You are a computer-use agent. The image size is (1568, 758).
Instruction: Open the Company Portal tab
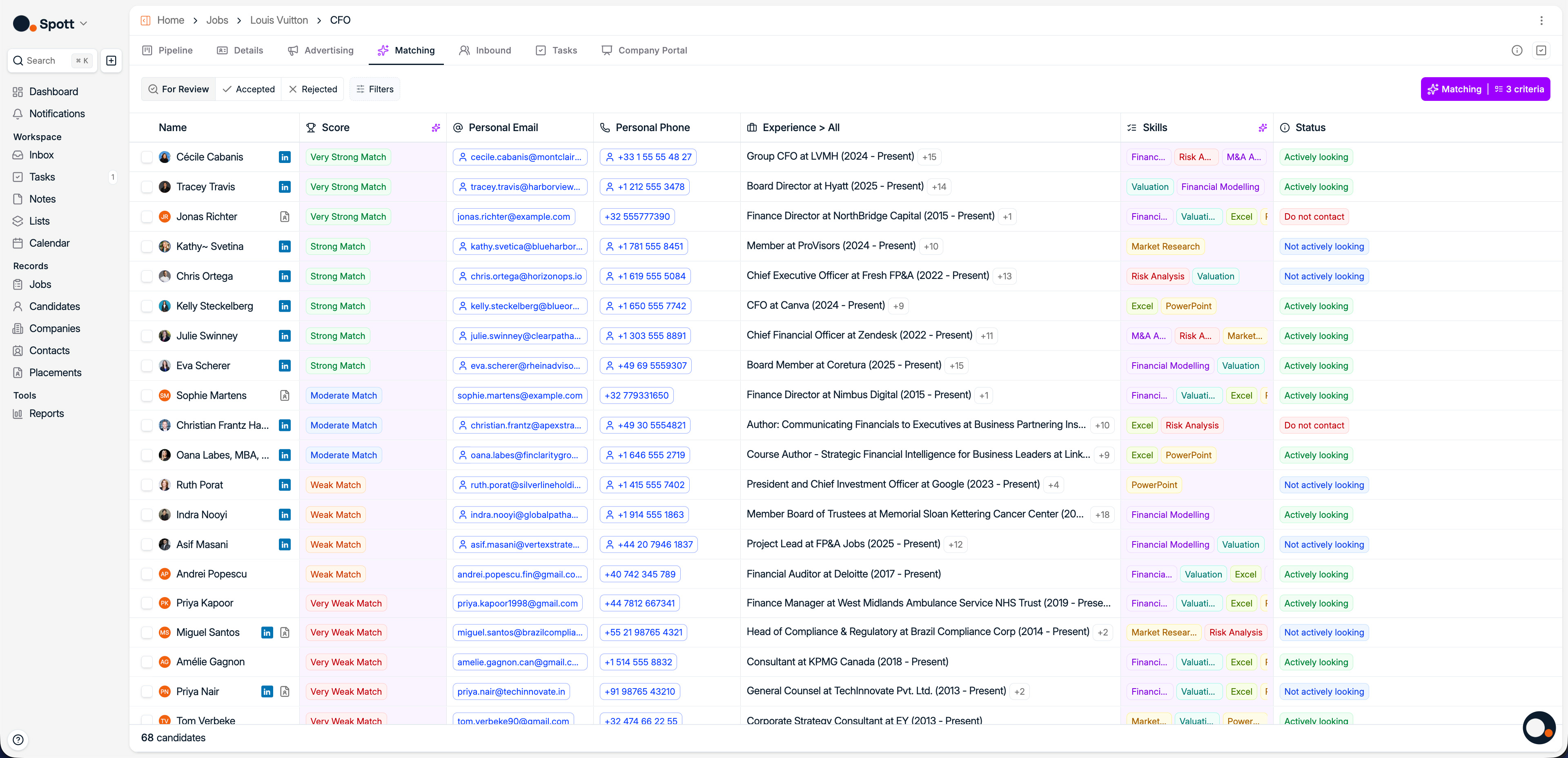pos(645,50)
